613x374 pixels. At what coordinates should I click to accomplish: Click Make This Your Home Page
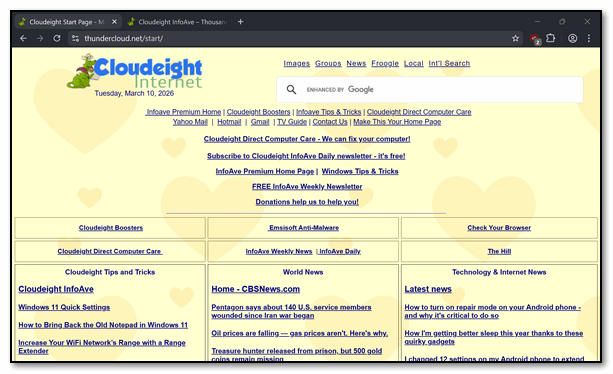[x=397, y=122]
